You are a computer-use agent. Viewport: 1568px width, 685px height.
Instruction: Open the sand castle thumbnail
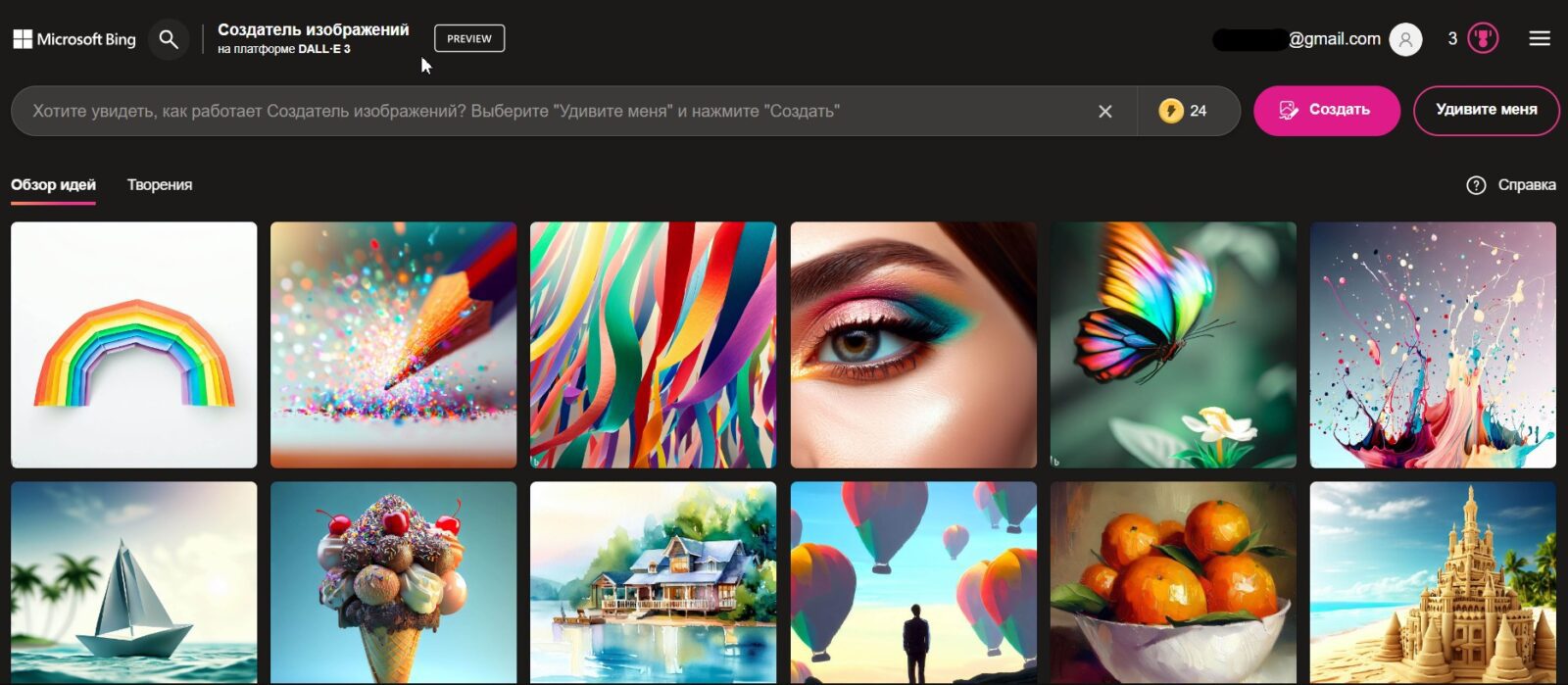[x=1433, y=582]
